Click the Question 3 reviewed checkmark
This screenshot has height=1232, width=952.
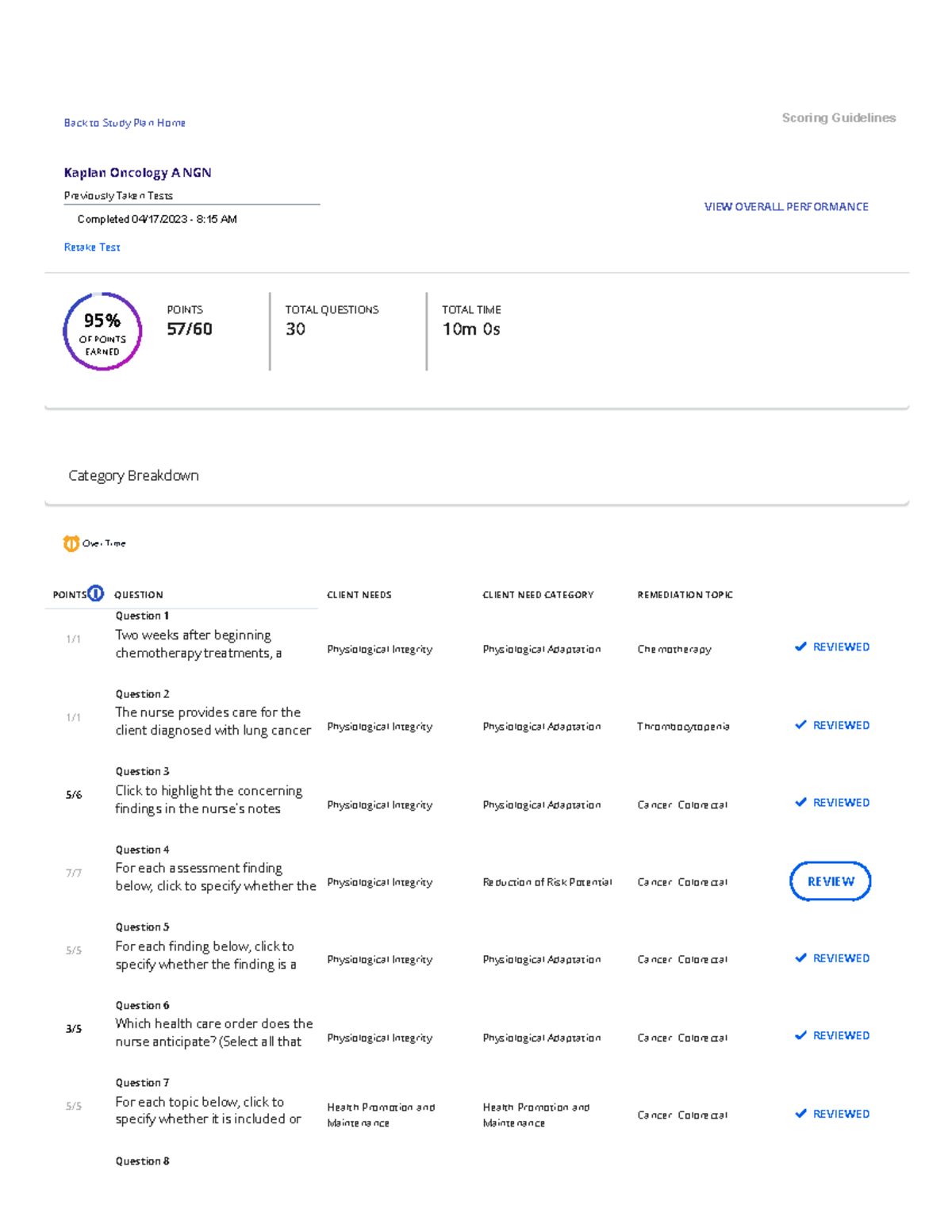(800, 803)
